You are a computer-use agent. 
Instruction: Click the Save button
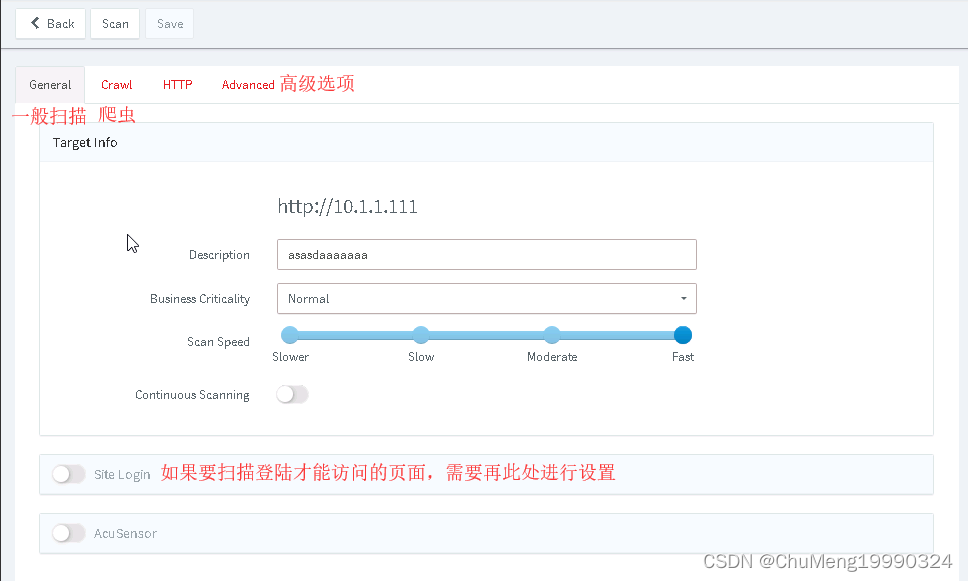tap(170, 23)
